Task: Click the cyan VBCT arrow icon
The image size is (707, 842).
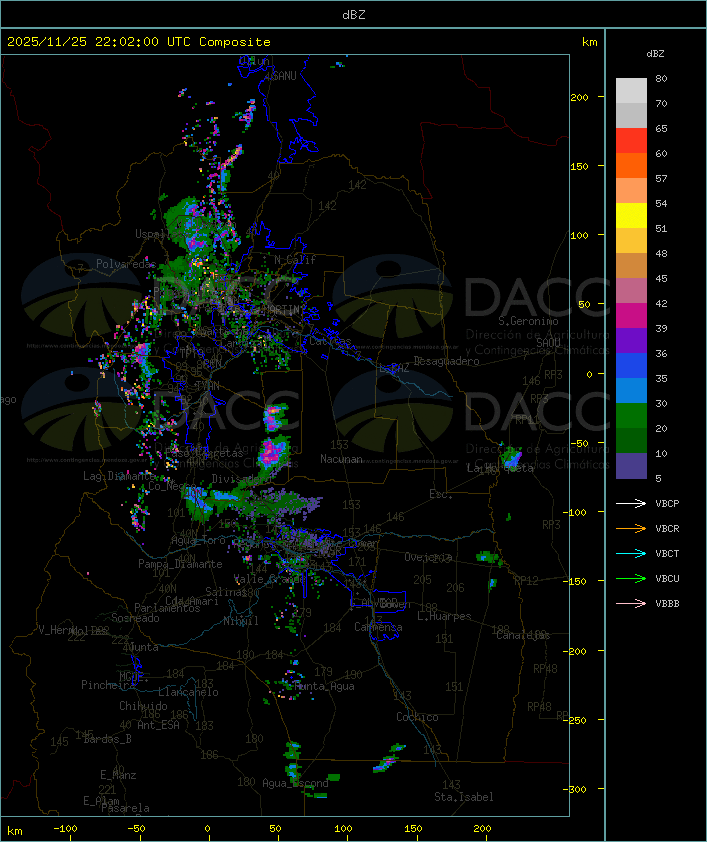Action: [x=631, y=553]
